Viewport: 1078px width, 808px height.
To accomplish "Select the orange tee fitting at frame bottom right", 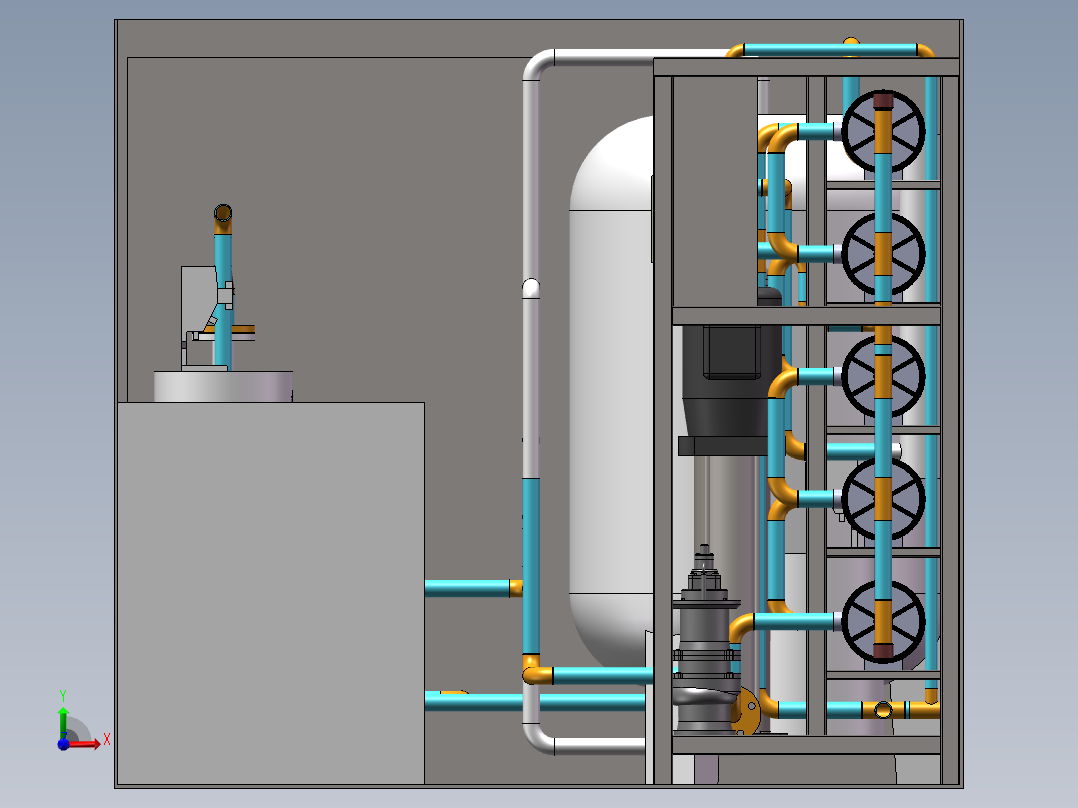I will point(883,710).
